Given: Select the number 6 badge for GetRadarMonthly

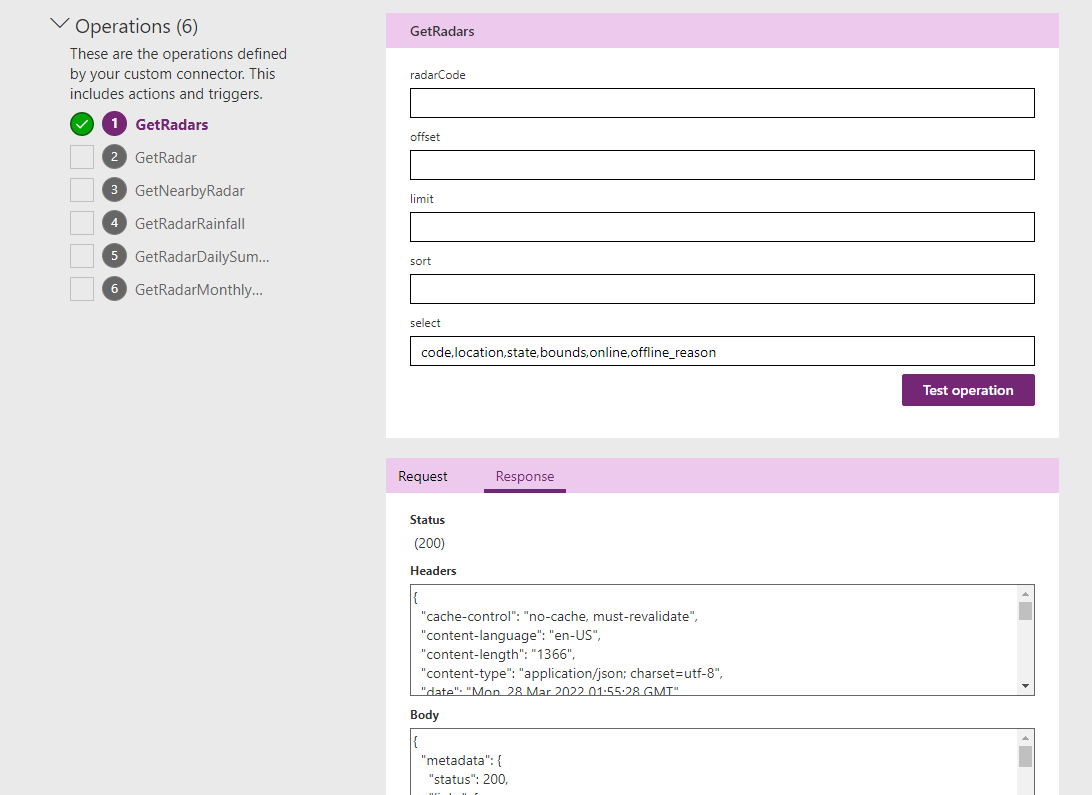Looking at the screenshot, I should pos(114,289).
